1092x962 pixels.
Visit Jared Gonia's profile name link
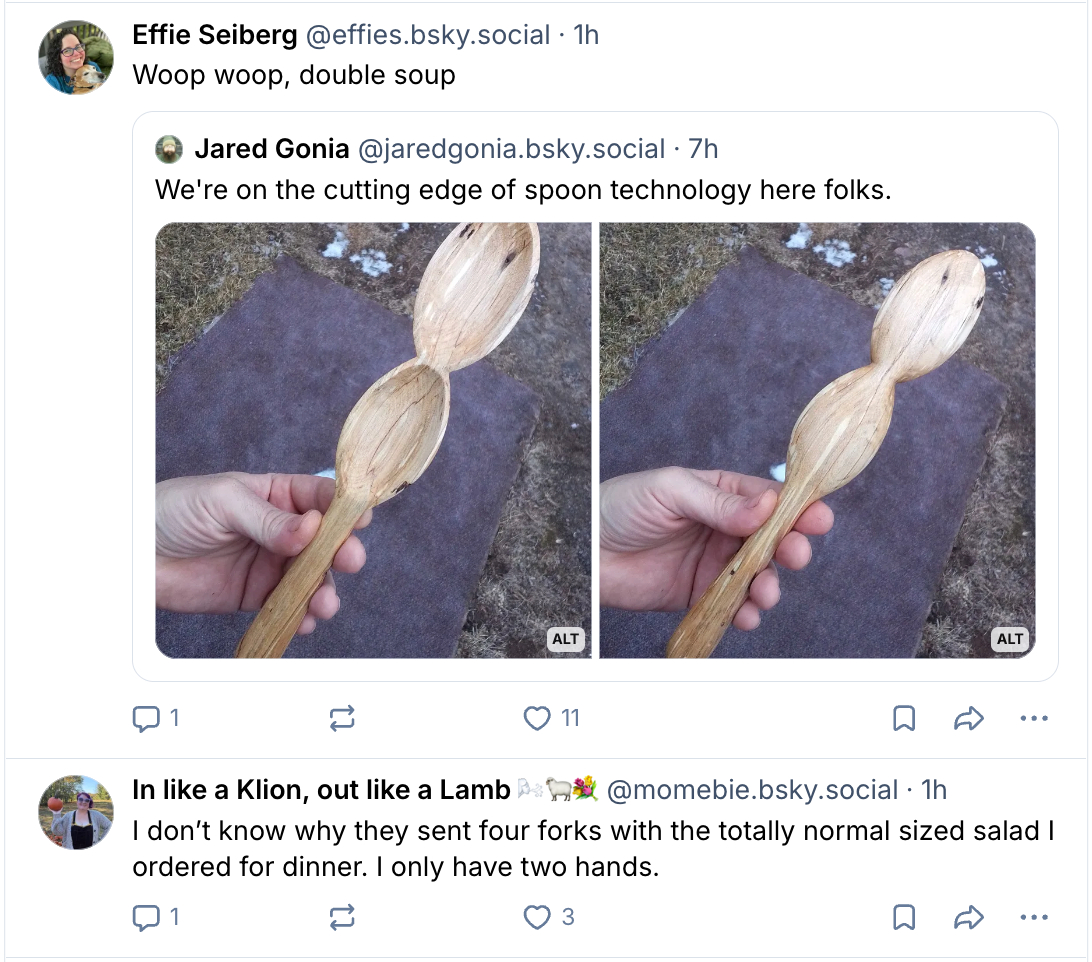pos(271,150)
